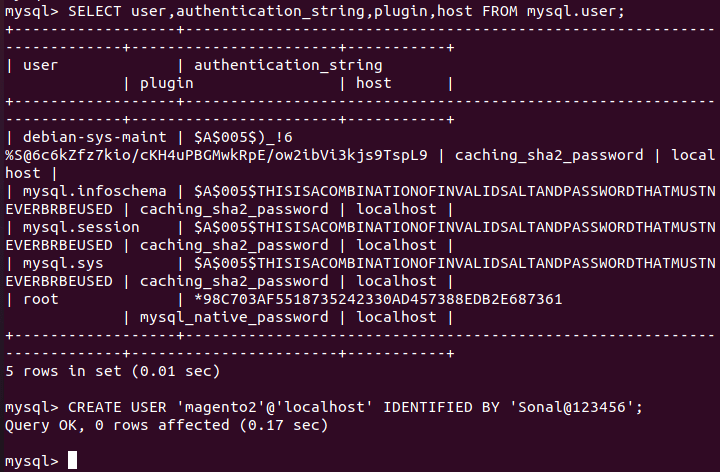Viewport: 720px width, 472px height.
Task: Click the plugin column header
Action: [x=167, y=84]
